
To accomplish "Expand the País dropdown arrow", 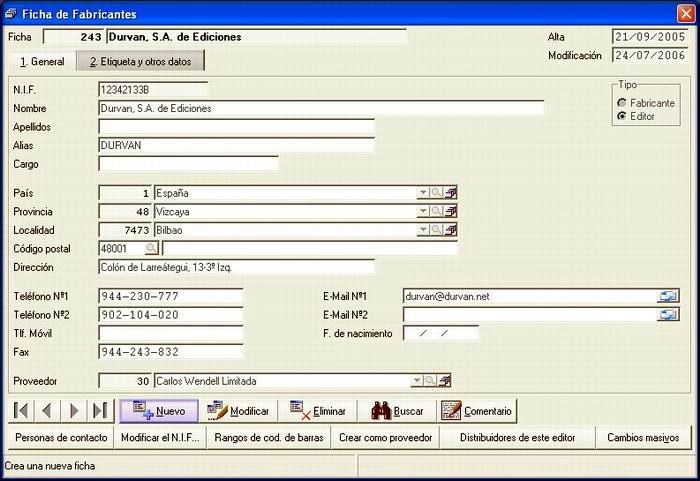I will 423,193.
